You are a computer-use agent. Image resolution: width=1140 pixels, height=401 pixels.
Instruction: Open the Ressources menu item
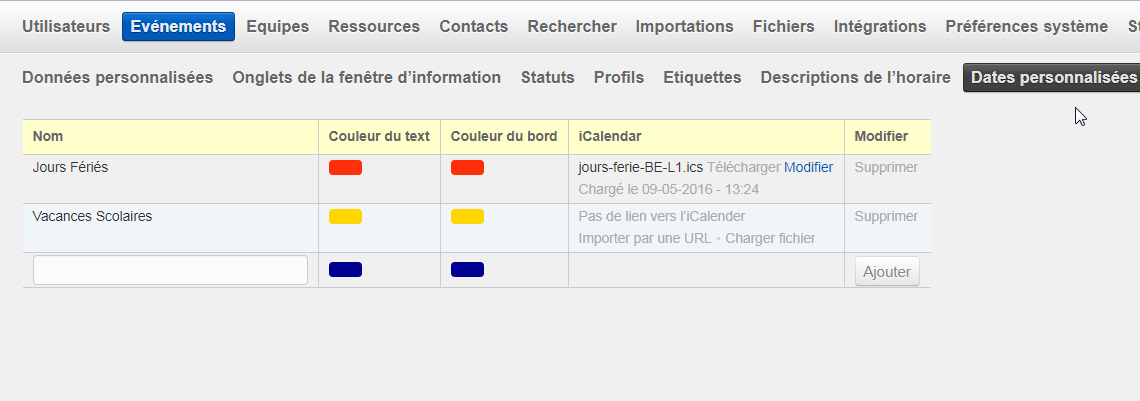(374, 27)
